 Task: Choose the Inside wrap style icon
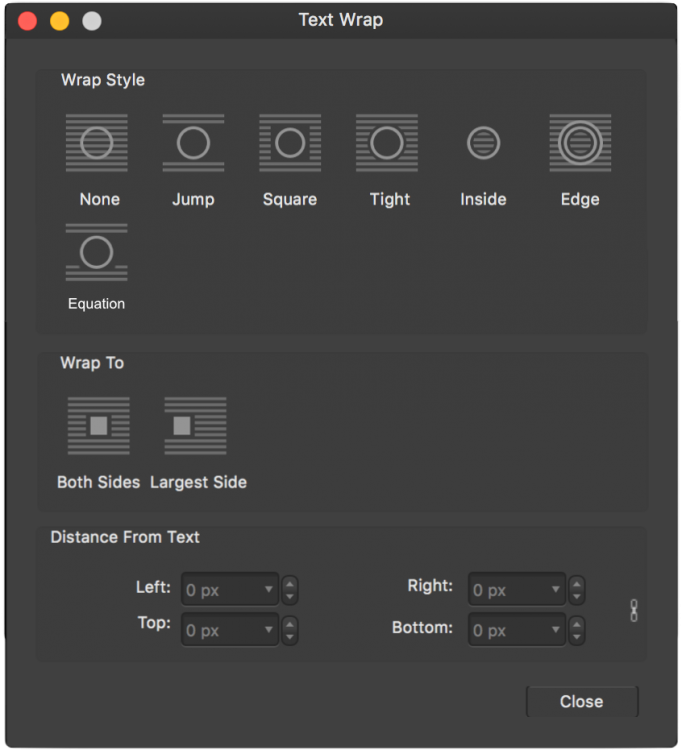pos(483,143)
